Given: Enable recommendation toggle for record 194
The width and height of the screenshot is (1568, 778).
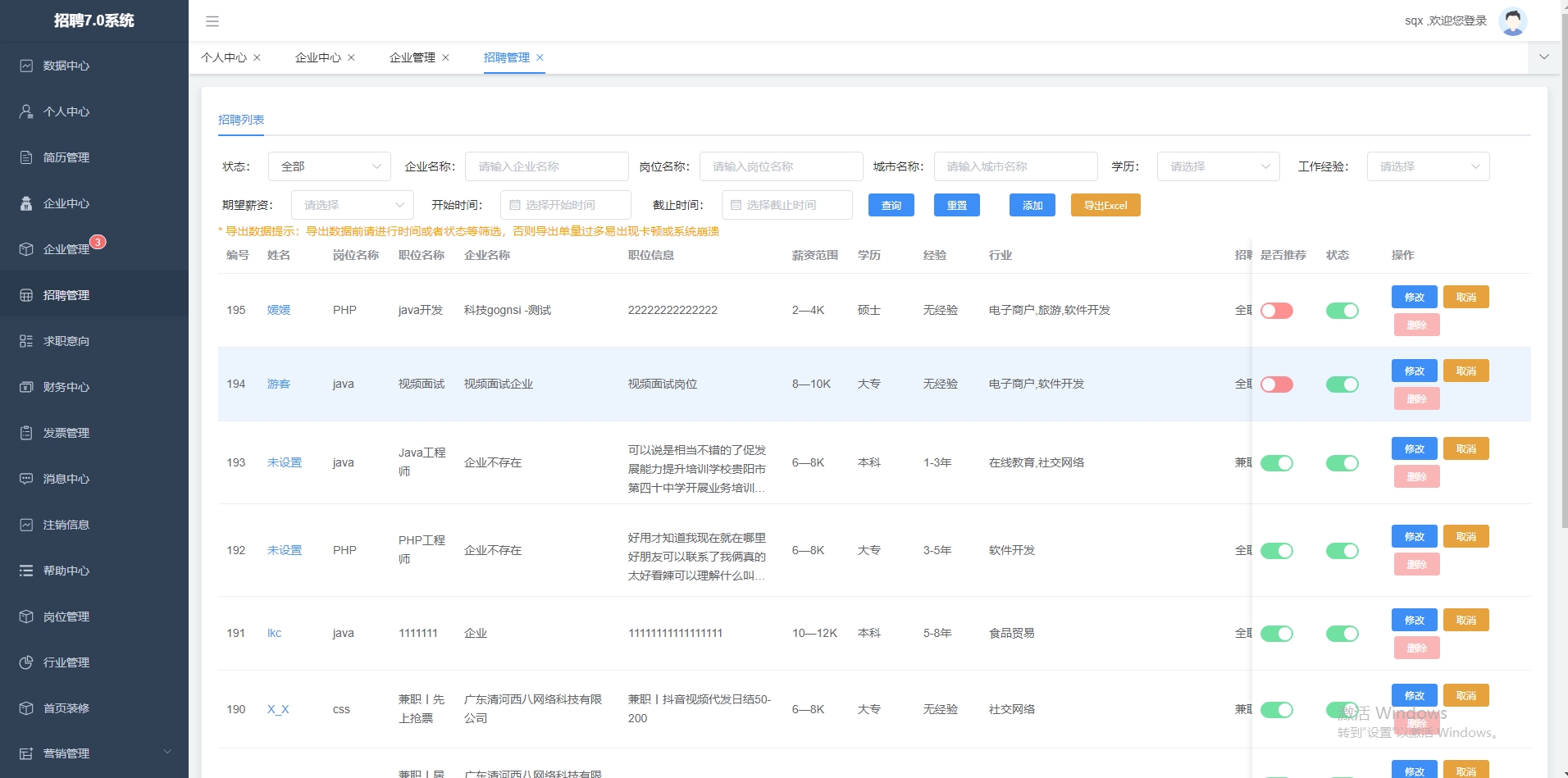Looking at the screenshot, I should click(x=1278, y=384).
